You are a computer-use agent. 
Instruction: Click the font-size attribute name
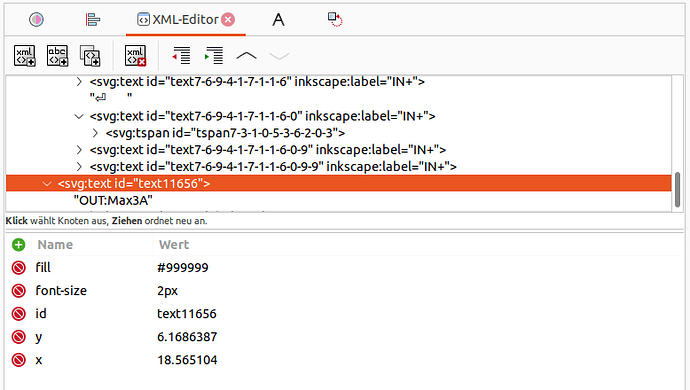[61, 291]
